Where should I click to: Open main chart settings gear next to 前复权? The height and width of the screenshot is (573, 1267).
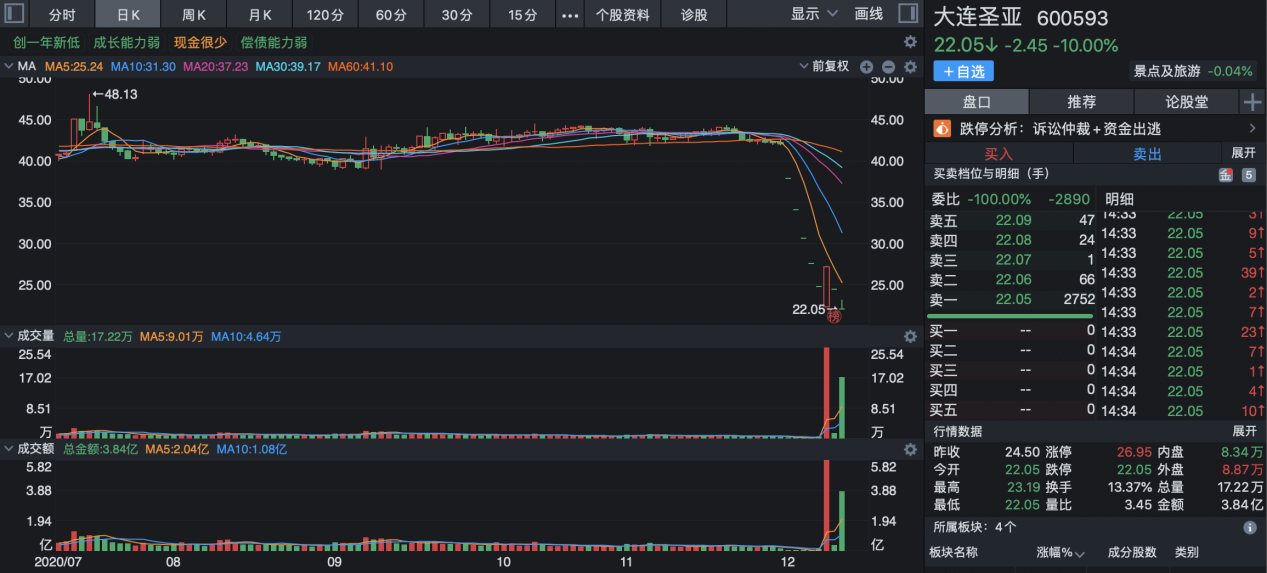point(910,67)
